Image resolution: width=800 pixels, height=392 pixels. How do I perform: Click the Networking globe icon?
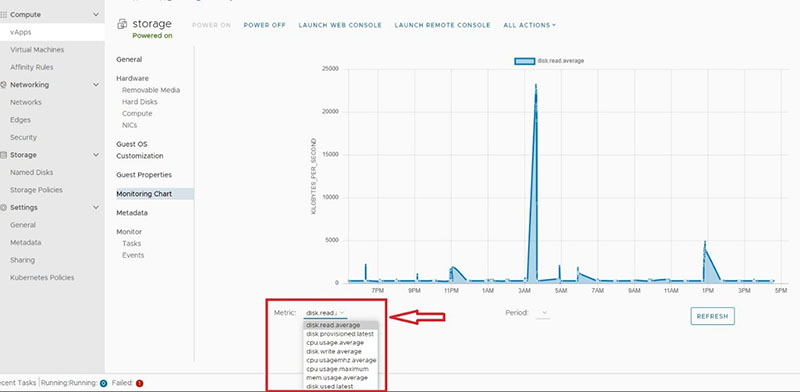[4, 85]
